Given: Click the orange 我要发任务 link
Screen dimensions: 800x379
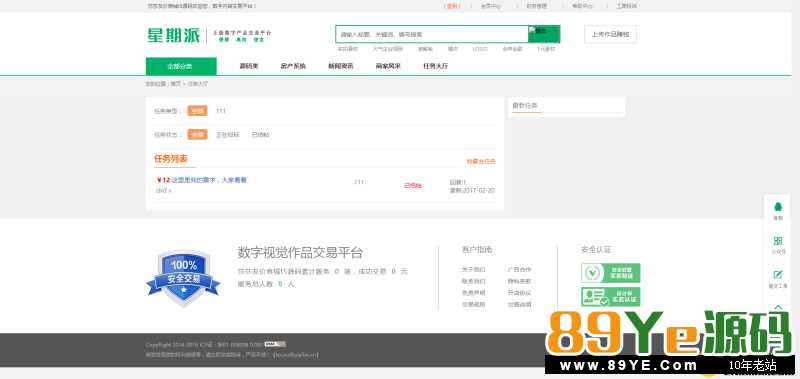Looking at the screenshot, I should click(481, 161).
